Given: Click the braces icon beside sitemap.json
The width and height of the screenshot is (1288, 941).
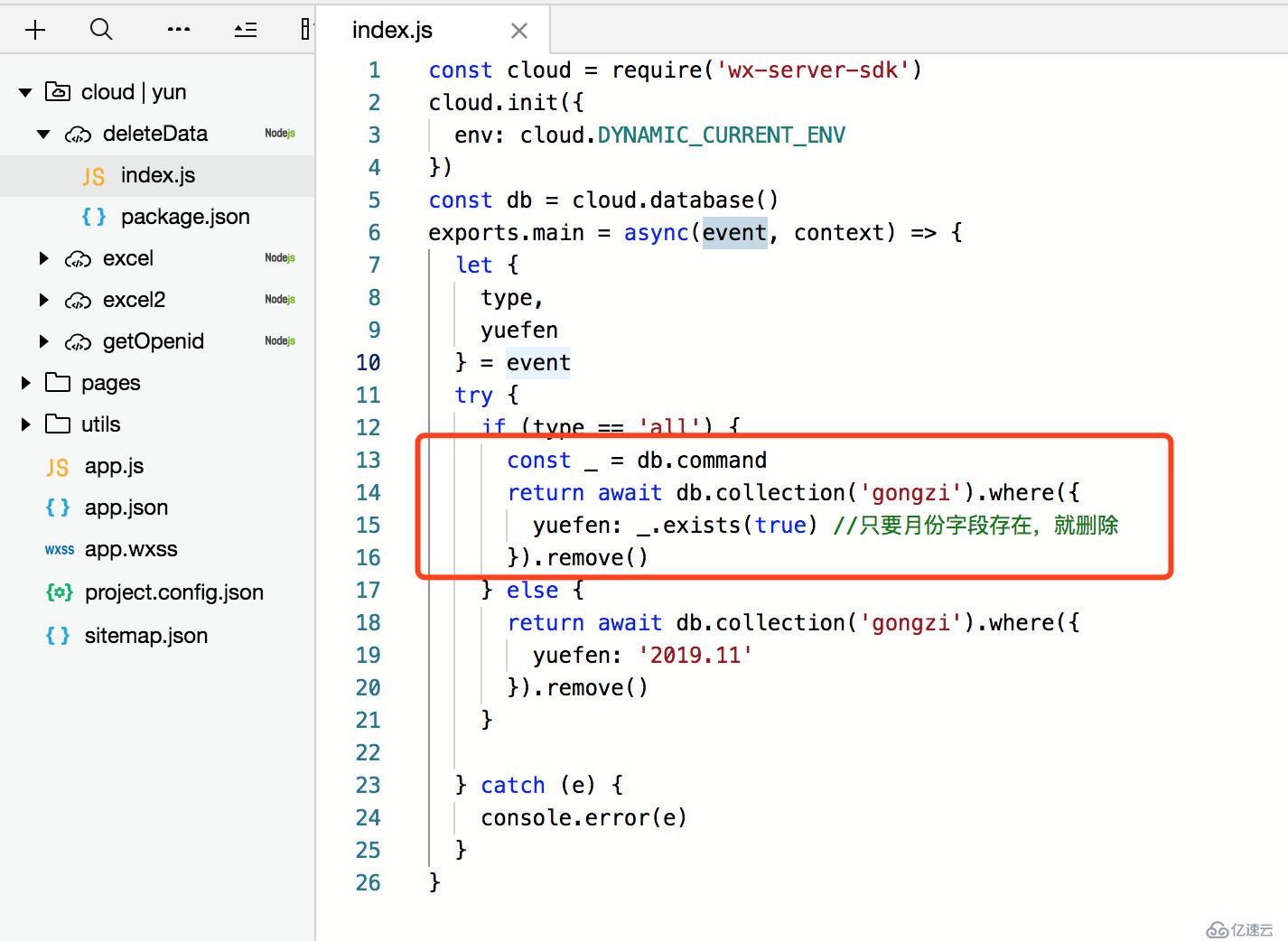Looking at the screenshot, I should (58, 636).
